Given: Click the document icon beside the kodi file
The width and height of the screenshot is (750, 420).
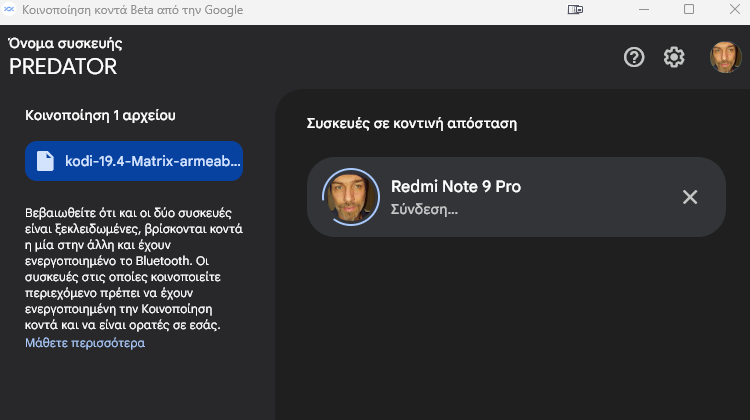Looking at the screenshot, I should (x=45, y=161).
